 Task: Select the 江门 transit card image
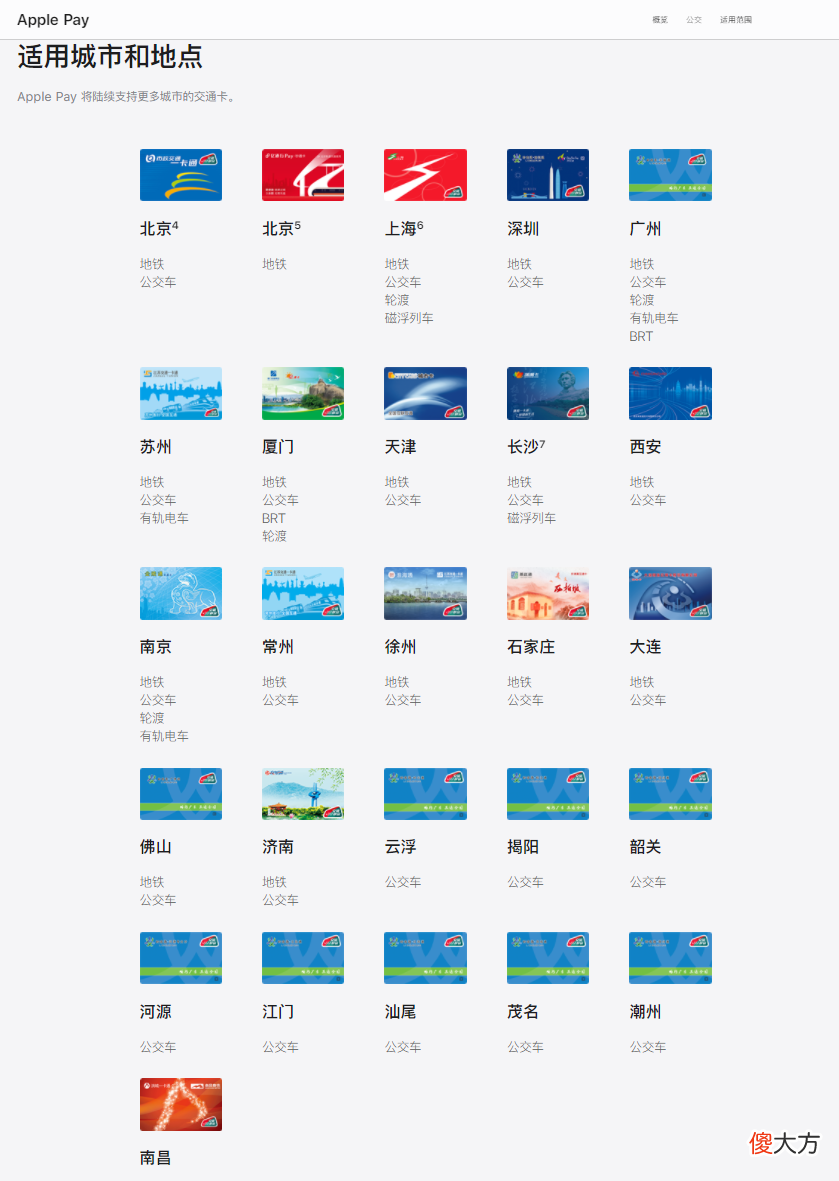[x=303, y=958]
